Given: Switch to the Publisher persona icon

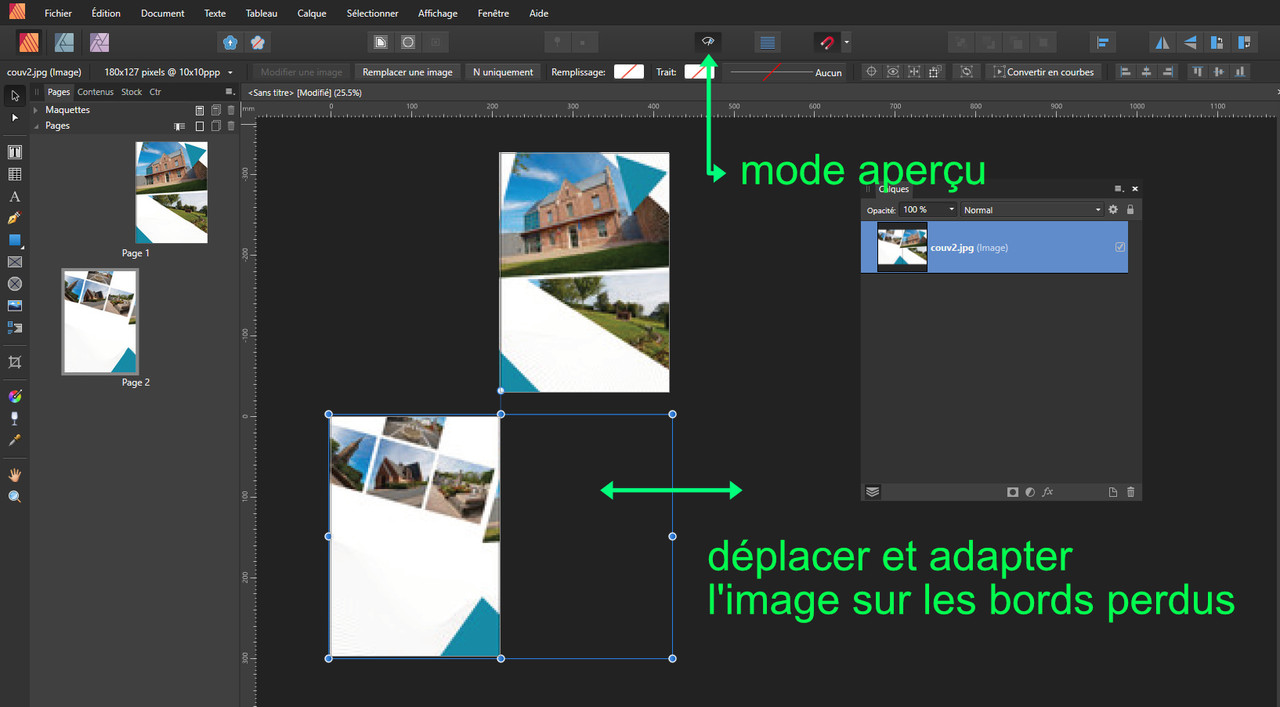Looking at the screenshot, I should [29, 42].
